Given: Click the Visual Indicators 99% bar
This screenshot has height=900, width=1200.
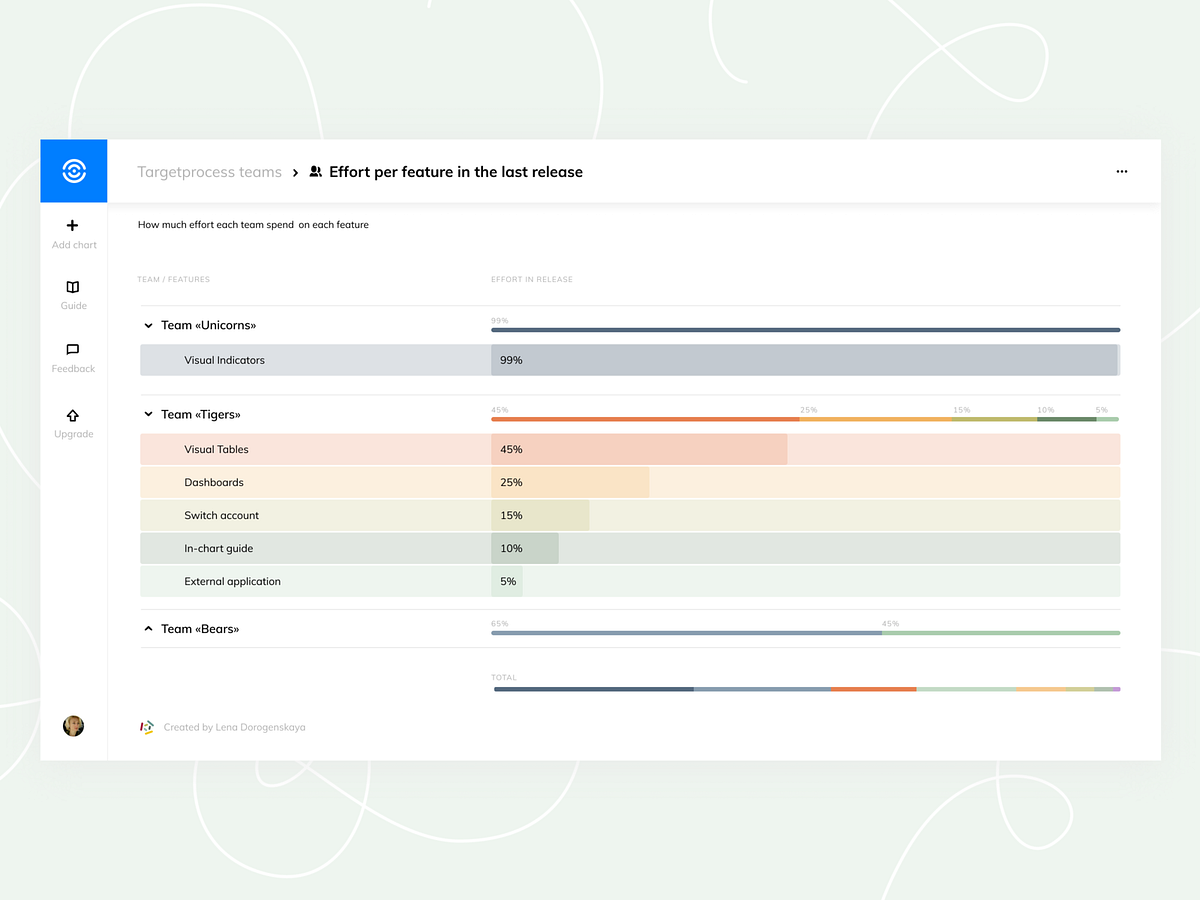Looking at the screenshot, I should tap(803, 360).
